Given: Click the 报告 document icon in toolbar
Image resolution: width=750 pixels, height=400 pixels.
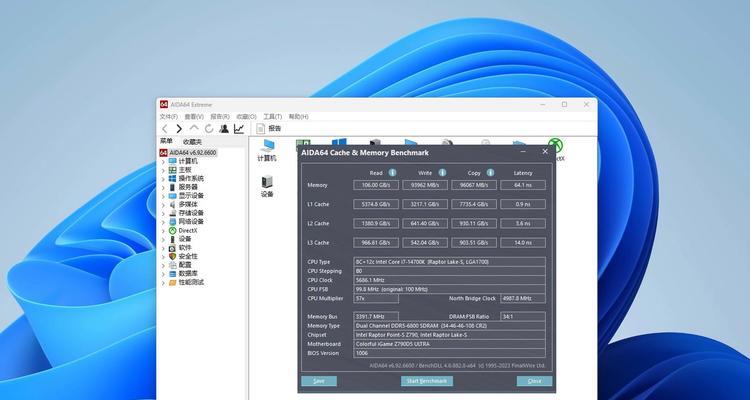Looking at the screenshot, I should [x=261, y=129].
